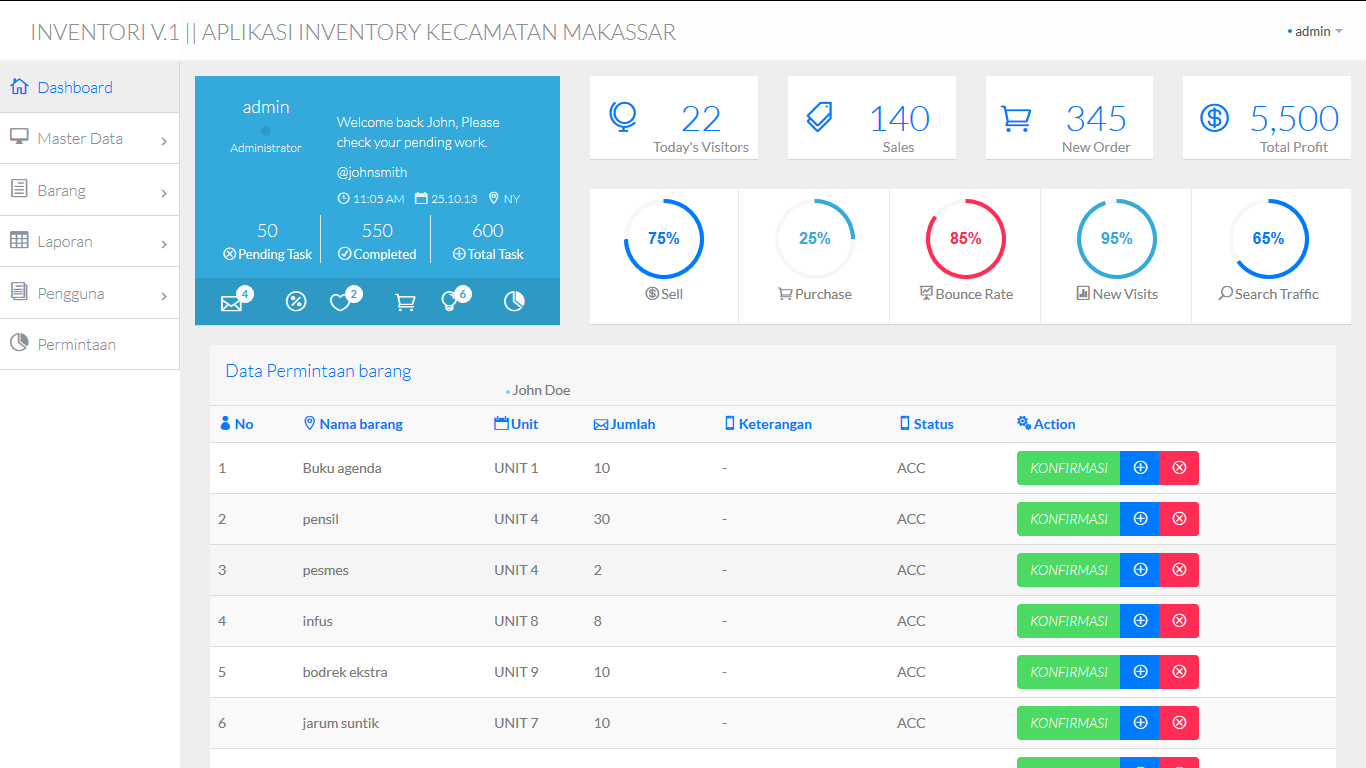Click the 85% Bounce Rate circular gauge

[x=965, y=239]
